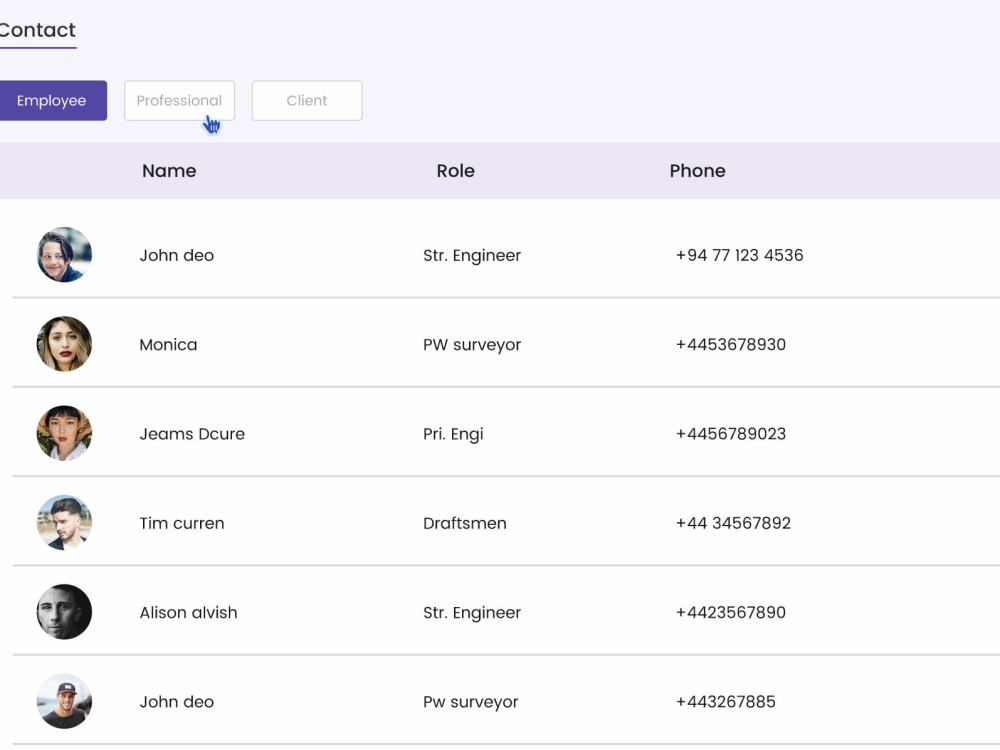Select the name Tim curren
Viewport: 1000px width, 750px height.
182,523
